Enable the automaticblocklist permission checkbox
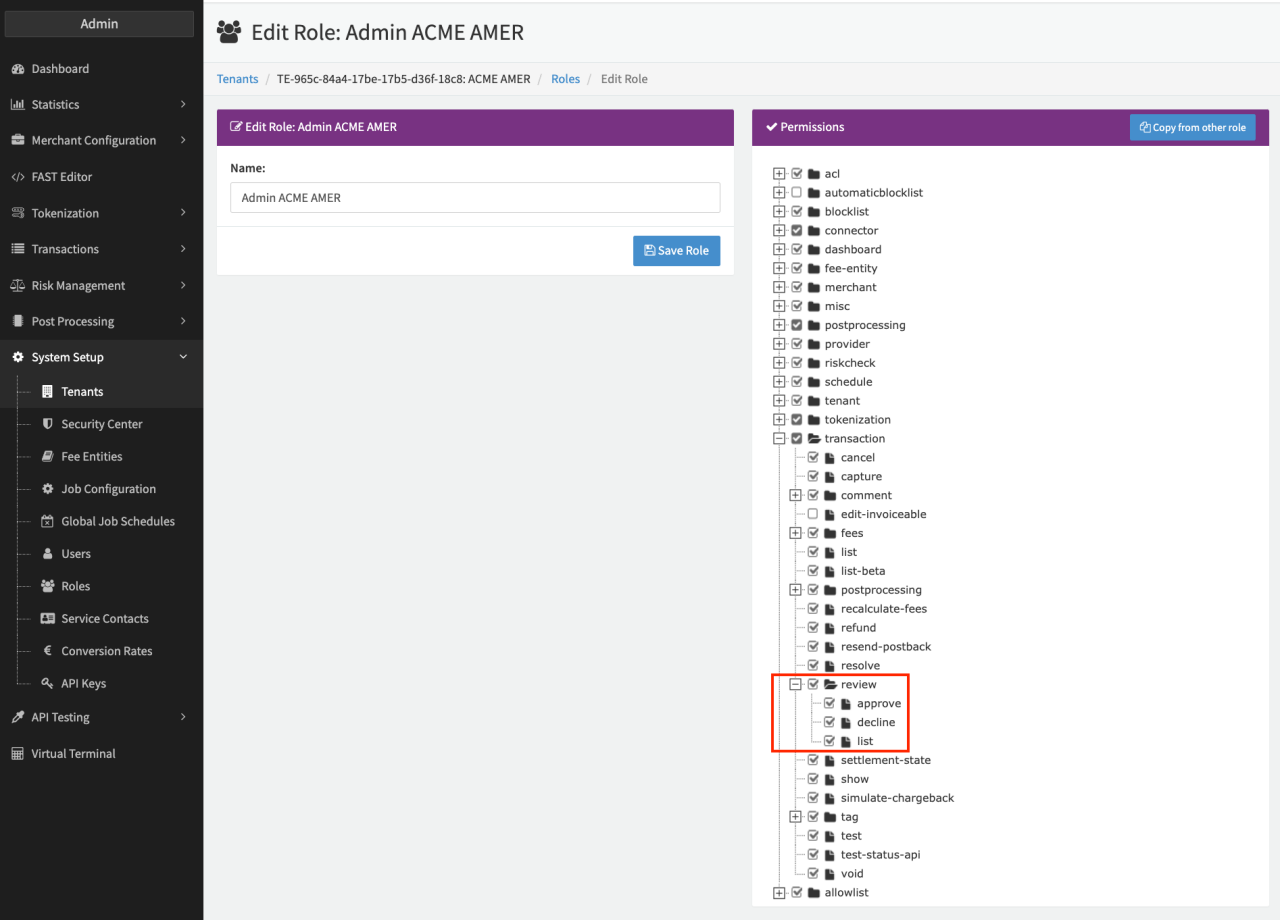 click(x=797, y=193)
